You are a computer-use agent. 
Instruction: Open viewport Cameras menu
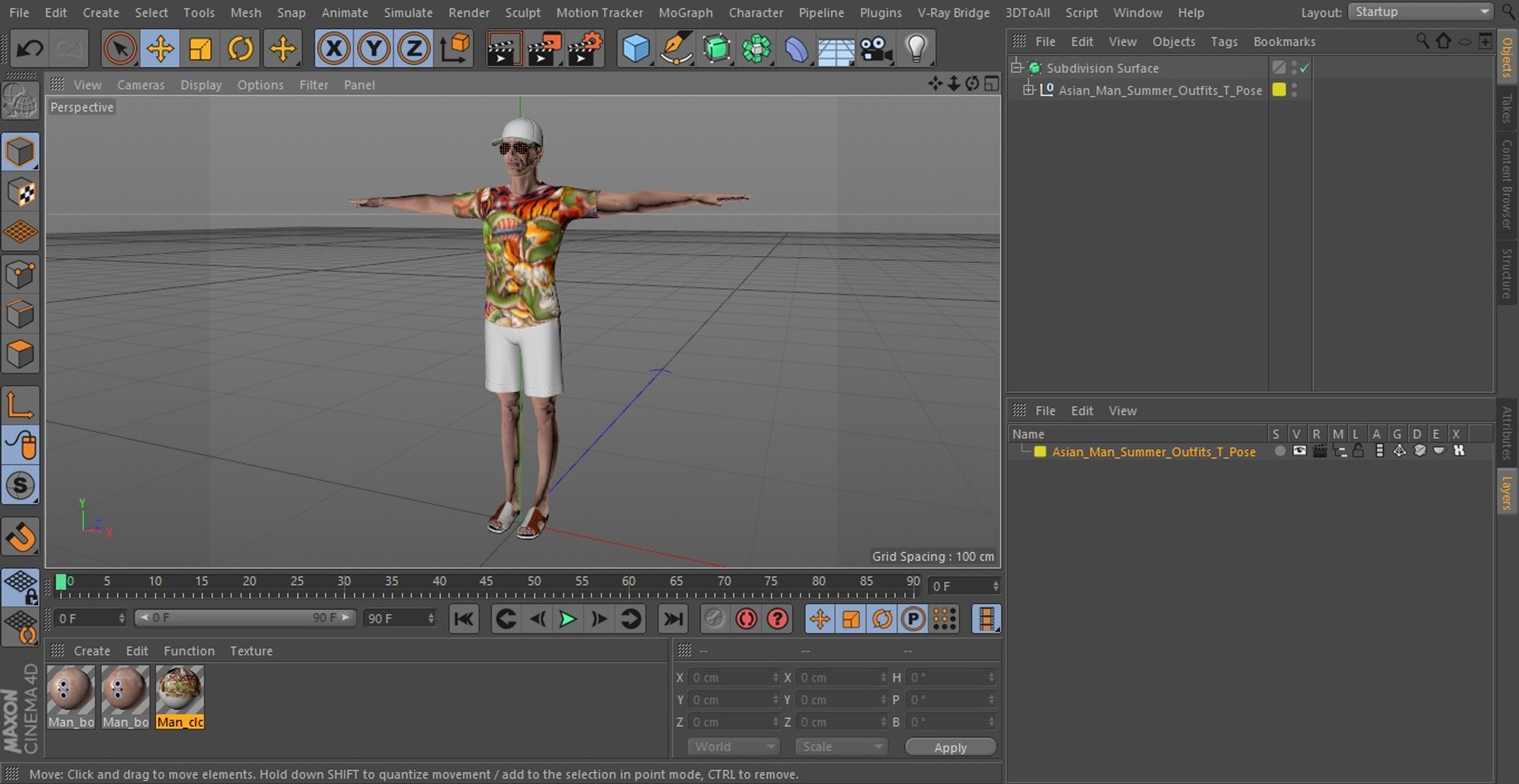(141, 85)
